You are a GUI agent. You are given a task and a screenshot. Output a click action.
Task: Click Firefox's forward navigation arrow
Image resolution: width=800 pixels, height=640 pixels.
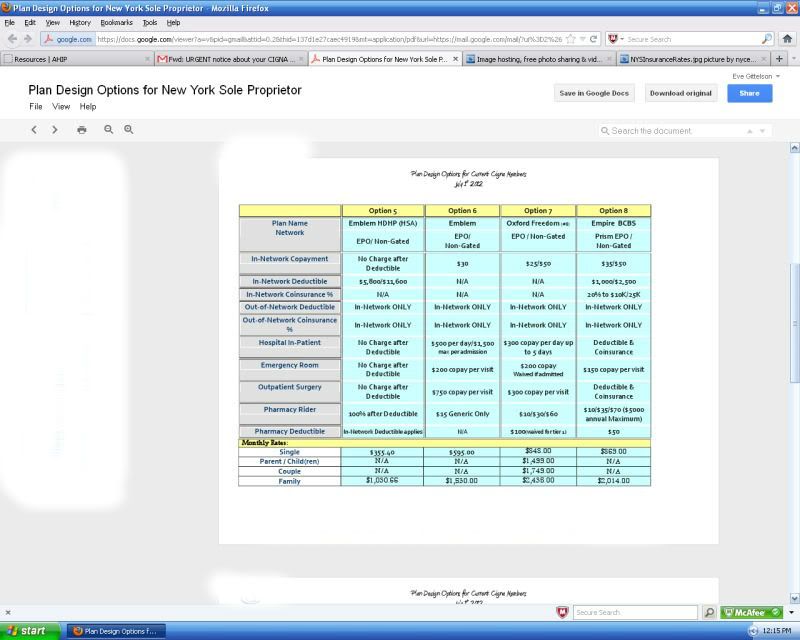28,39
